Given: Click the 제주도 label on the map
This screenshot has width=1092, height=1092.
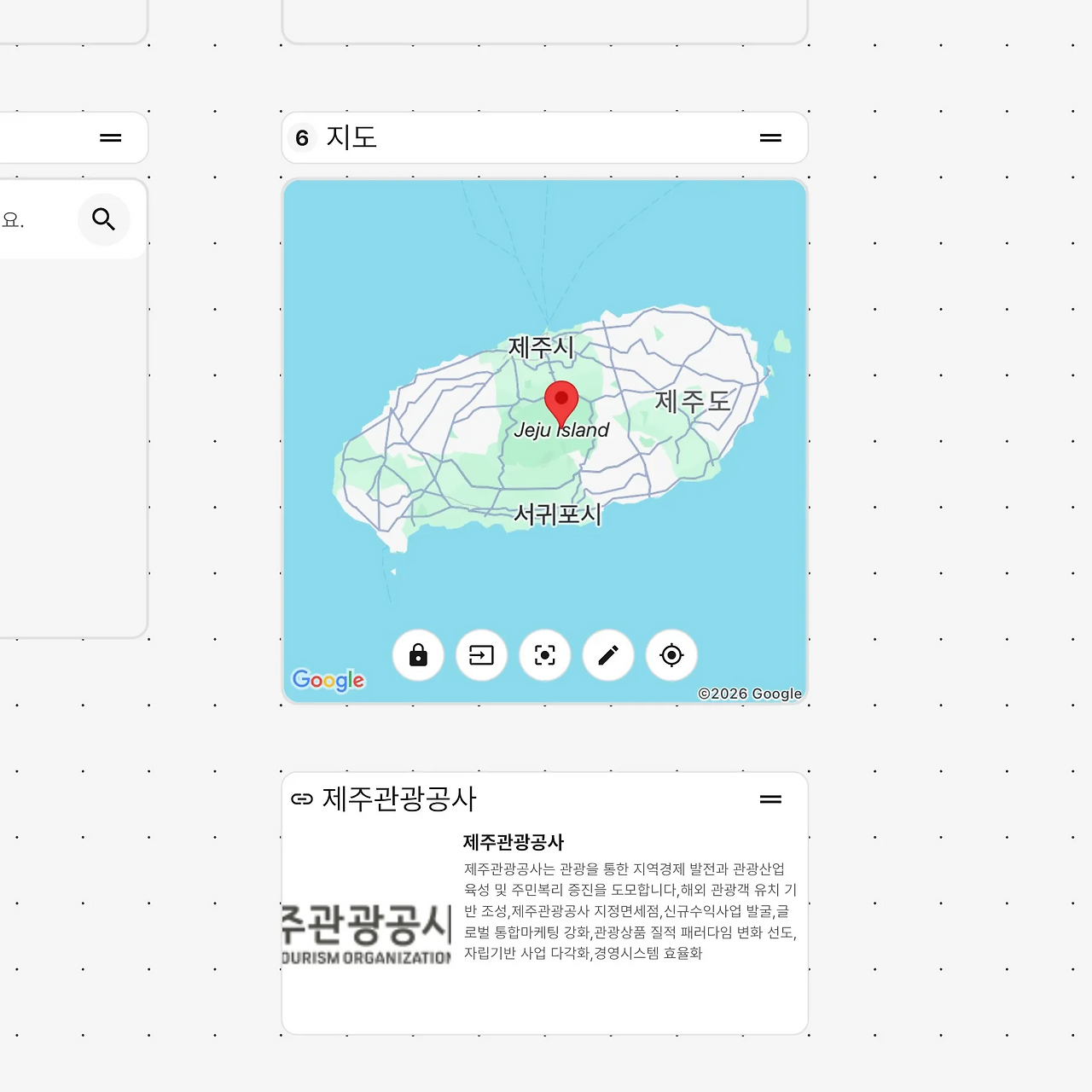Looking at the screenshot, I should tap(693, 401).
